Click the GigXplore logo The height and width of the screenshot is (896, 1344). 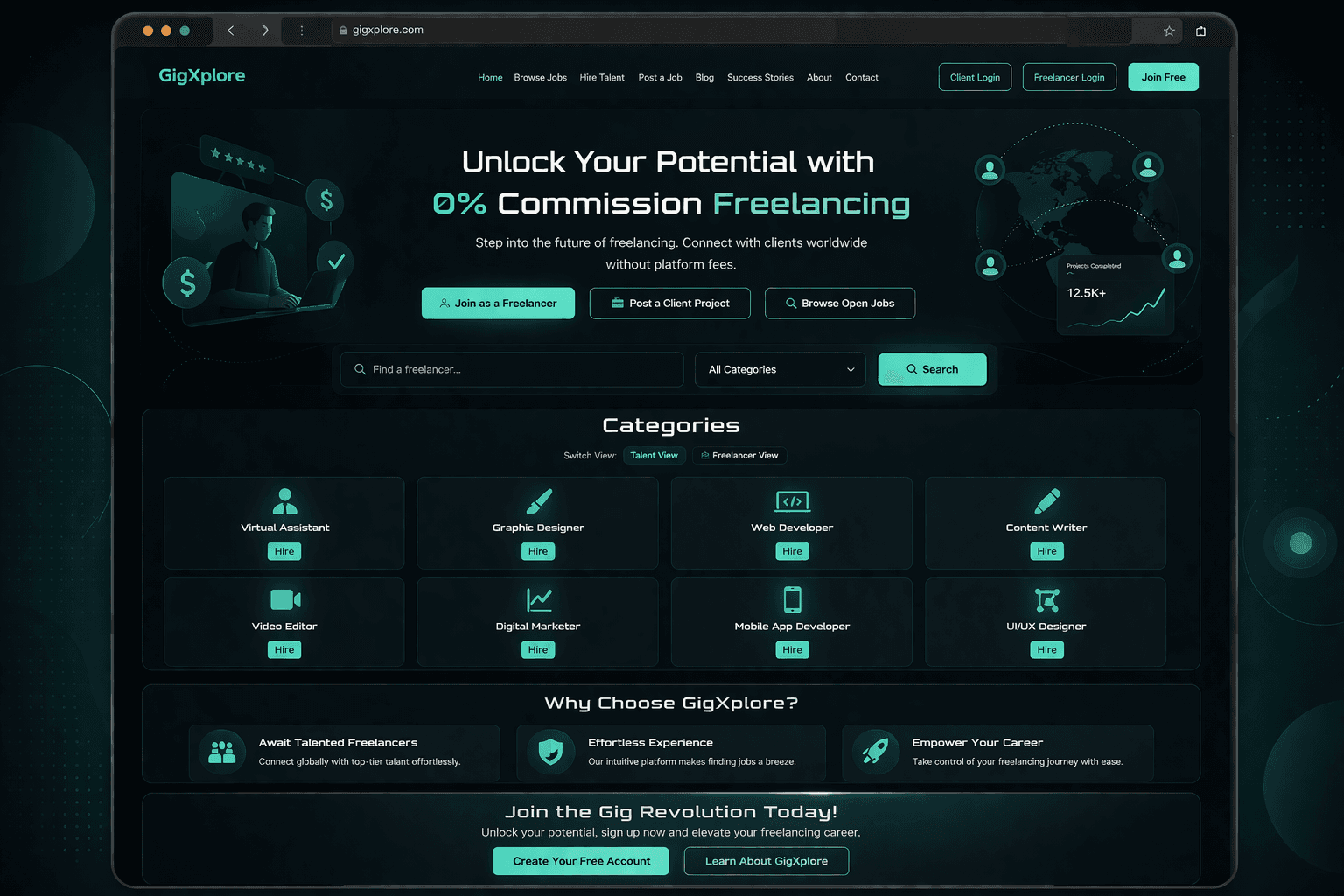pyautogui.click(x=202, y=76)
